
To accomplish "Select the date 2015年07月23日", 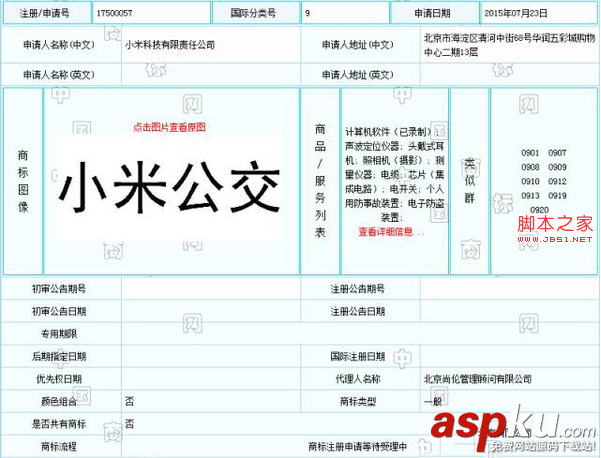I will [516, 13].
